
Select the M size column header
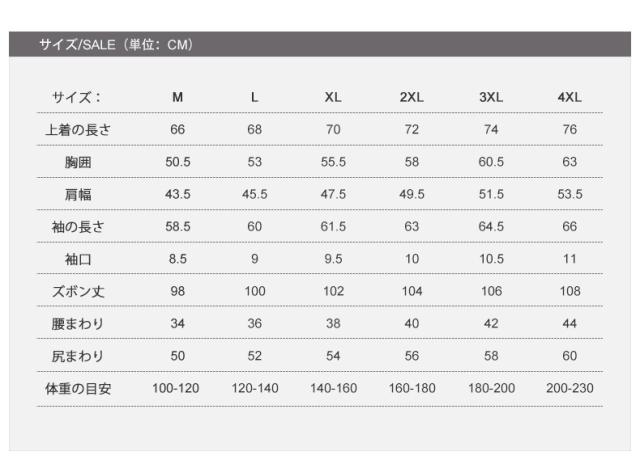click(x=177, y=97)
